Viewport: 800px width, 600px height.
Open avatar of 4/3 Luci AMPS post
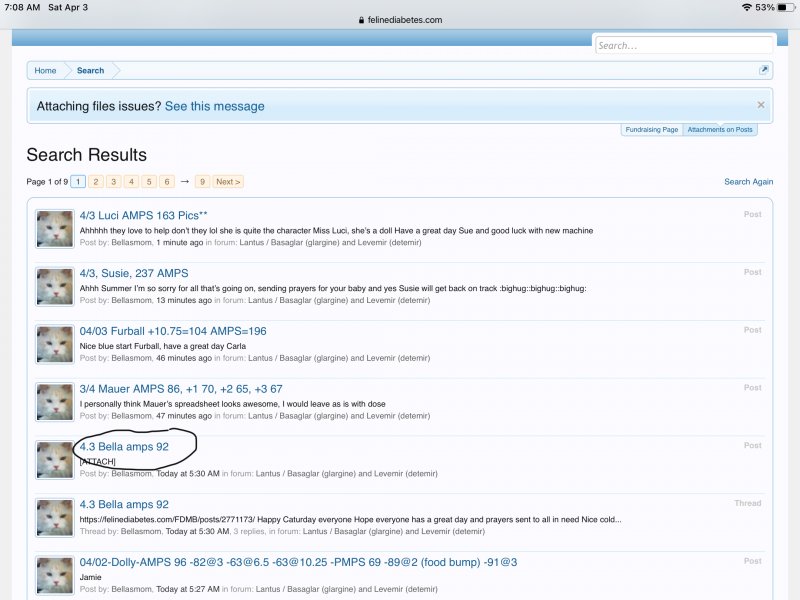(55, 229)
